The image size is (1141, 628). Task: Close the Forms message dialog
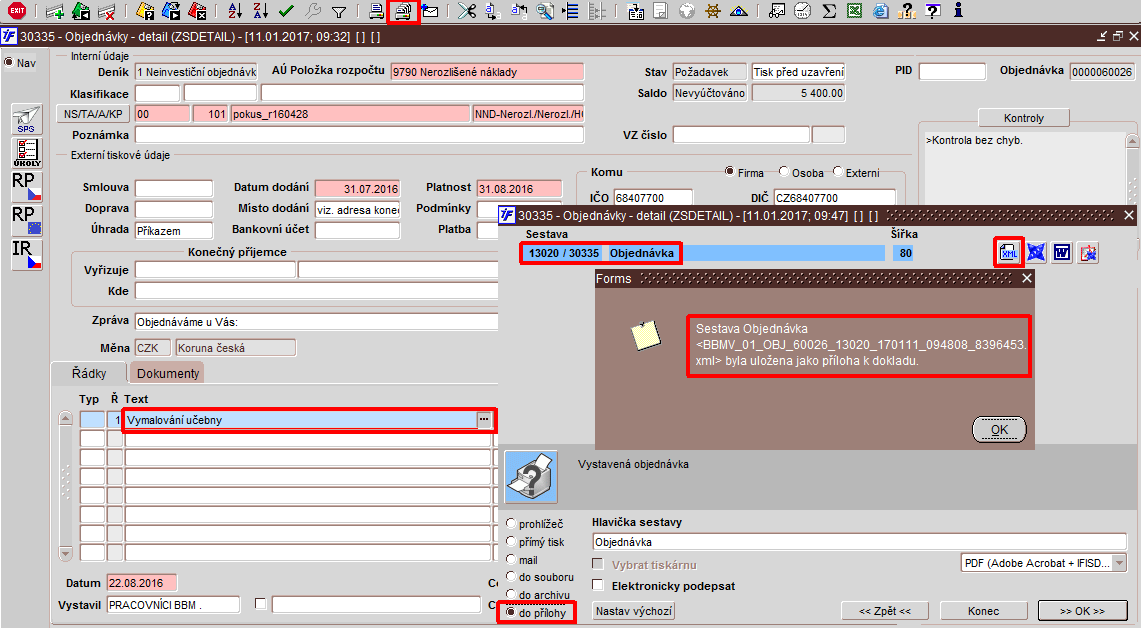(x=1027, y=279)
